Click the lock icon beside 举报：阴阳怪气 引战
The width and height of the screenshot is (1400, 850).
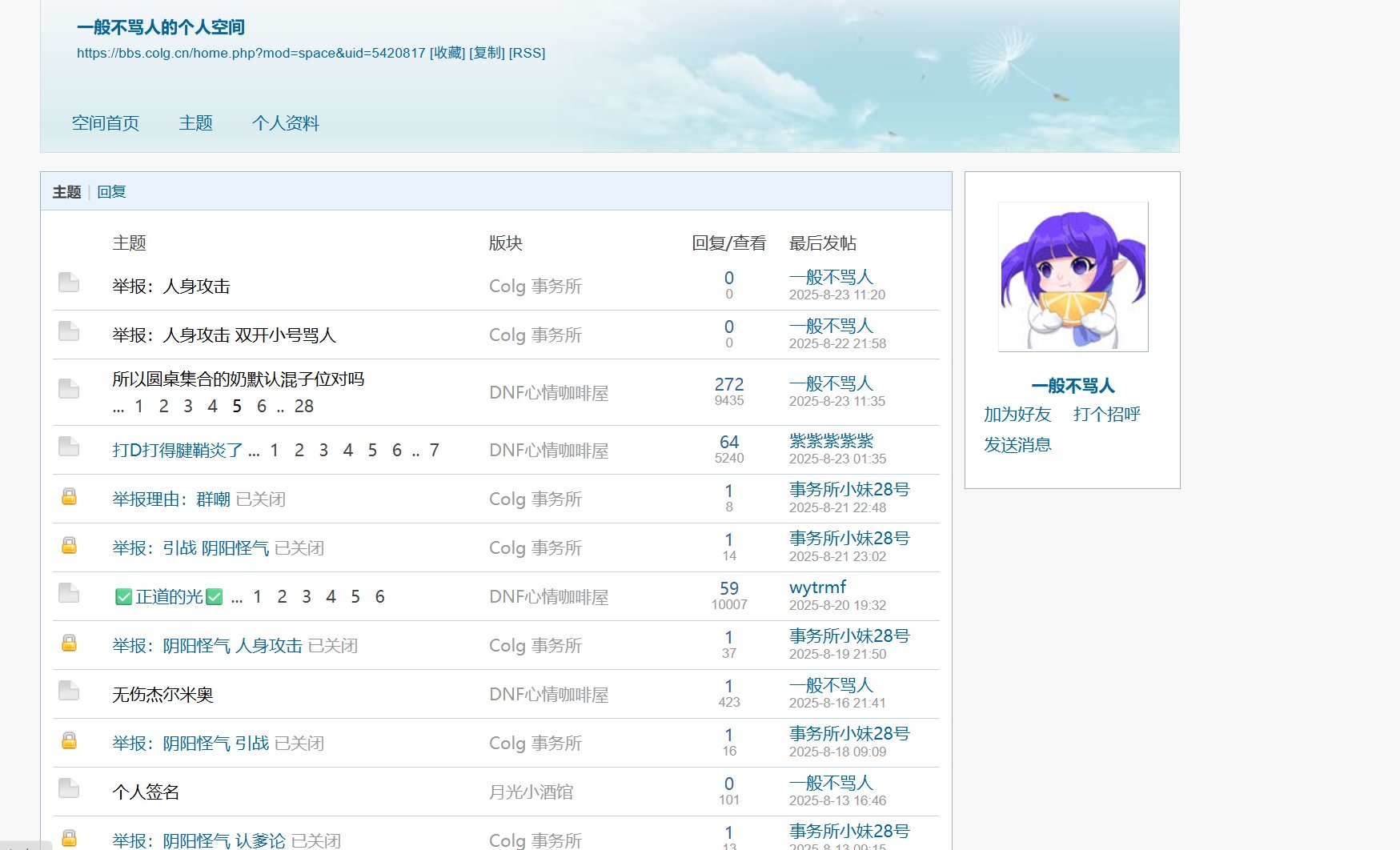pos(70,741)
